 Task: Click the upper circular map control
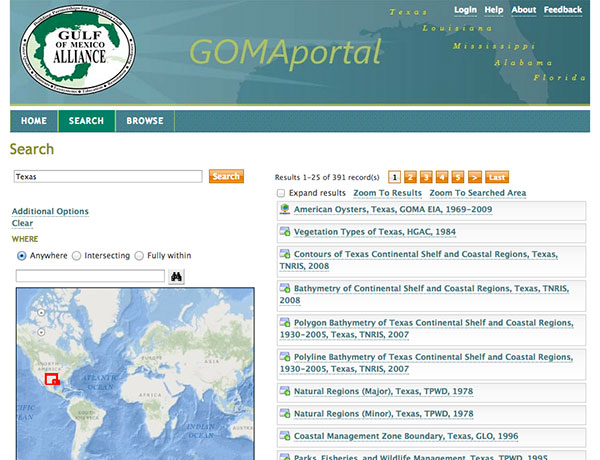pyautogui.click(x=41, y=313)
